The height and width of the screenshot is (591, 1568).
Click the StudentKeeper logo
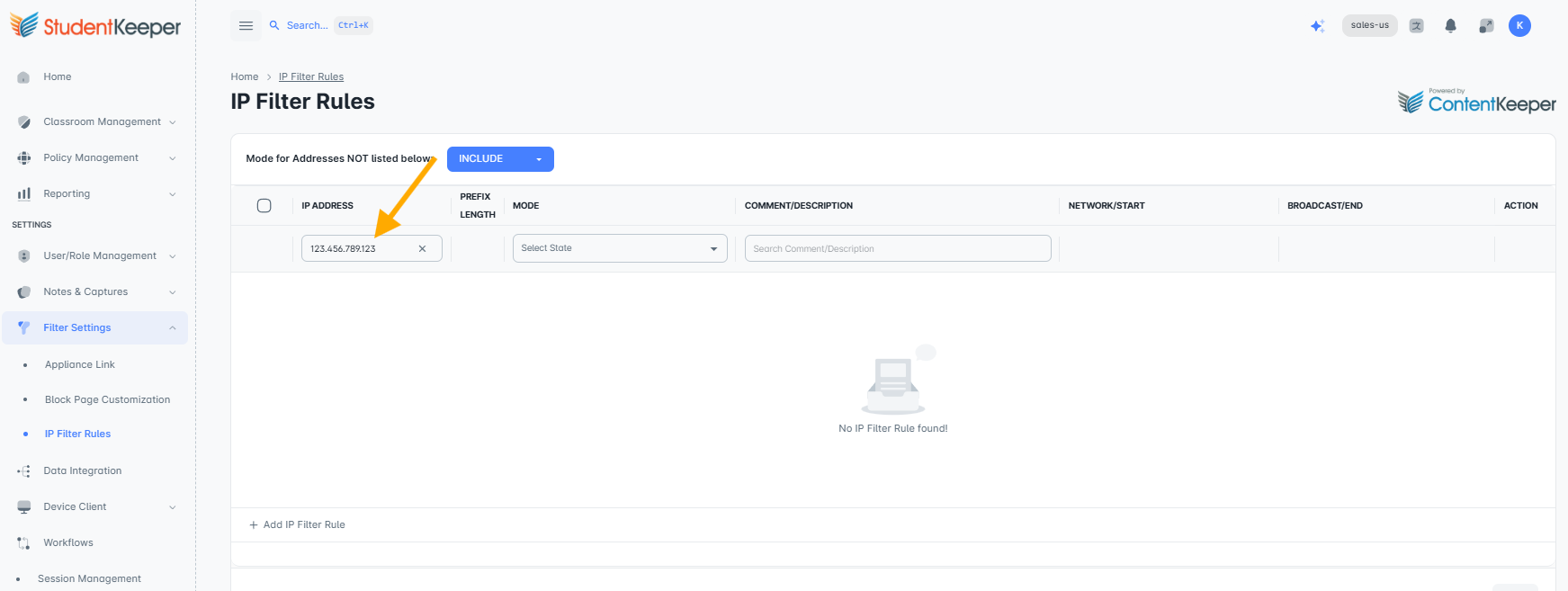coord(95,26)
